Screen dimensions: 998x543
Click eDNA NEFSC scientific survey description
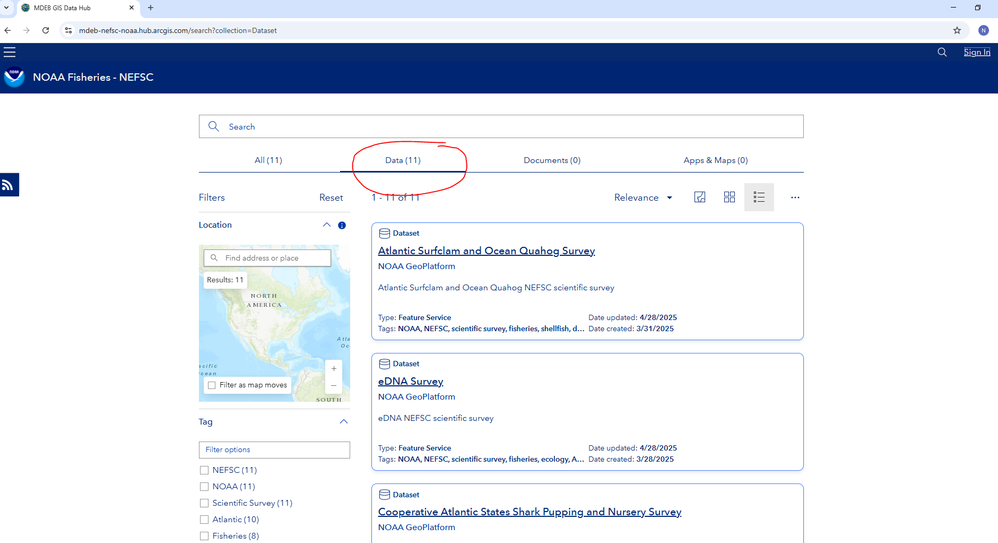(436, 418)
